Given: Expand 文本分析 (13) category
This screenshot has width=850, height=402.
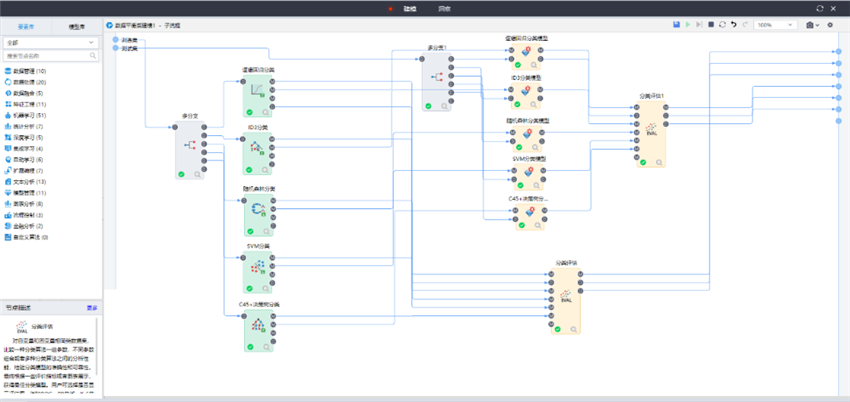Looking at the screenshot, I should click(x=30, y=181).
